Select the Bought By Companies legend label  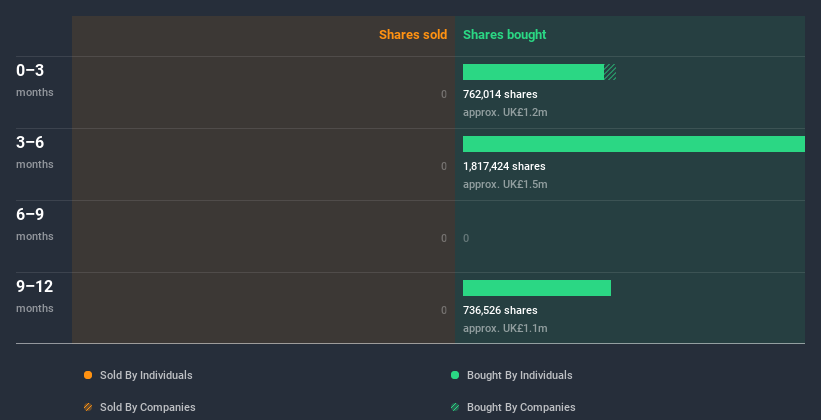pos(521,407)
